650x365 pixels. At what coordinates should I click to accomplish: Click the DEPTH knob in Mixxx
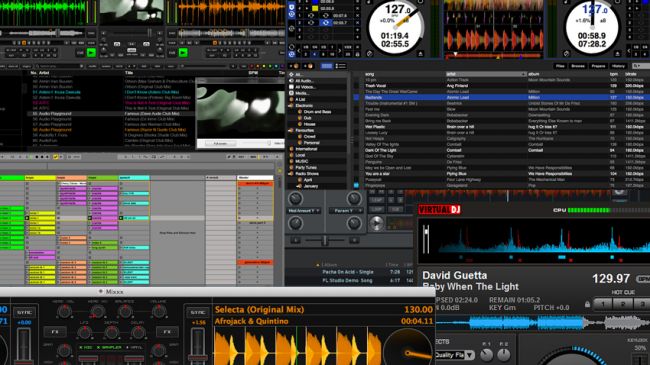(111, 332)
